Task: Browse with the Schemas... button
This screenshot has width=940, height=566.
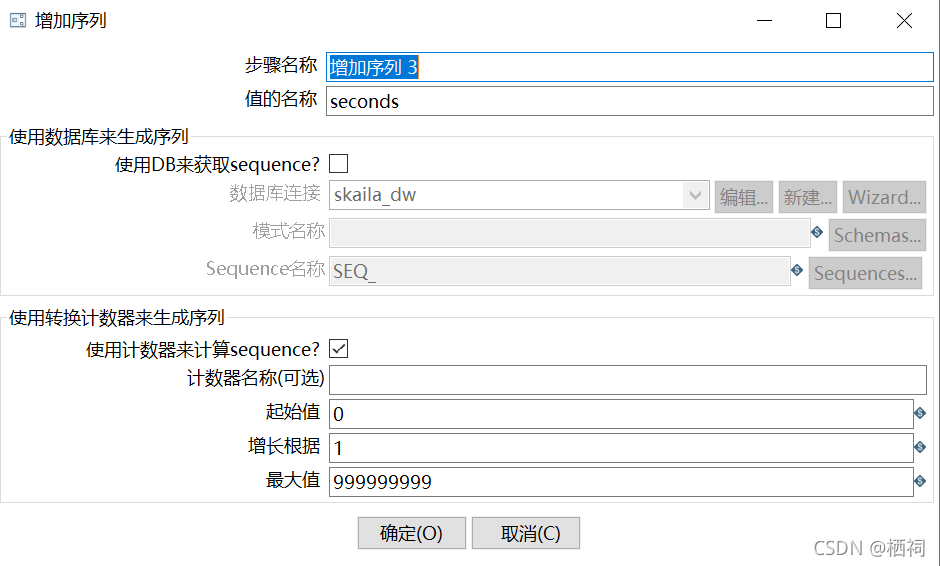Action: pos(877,235)
